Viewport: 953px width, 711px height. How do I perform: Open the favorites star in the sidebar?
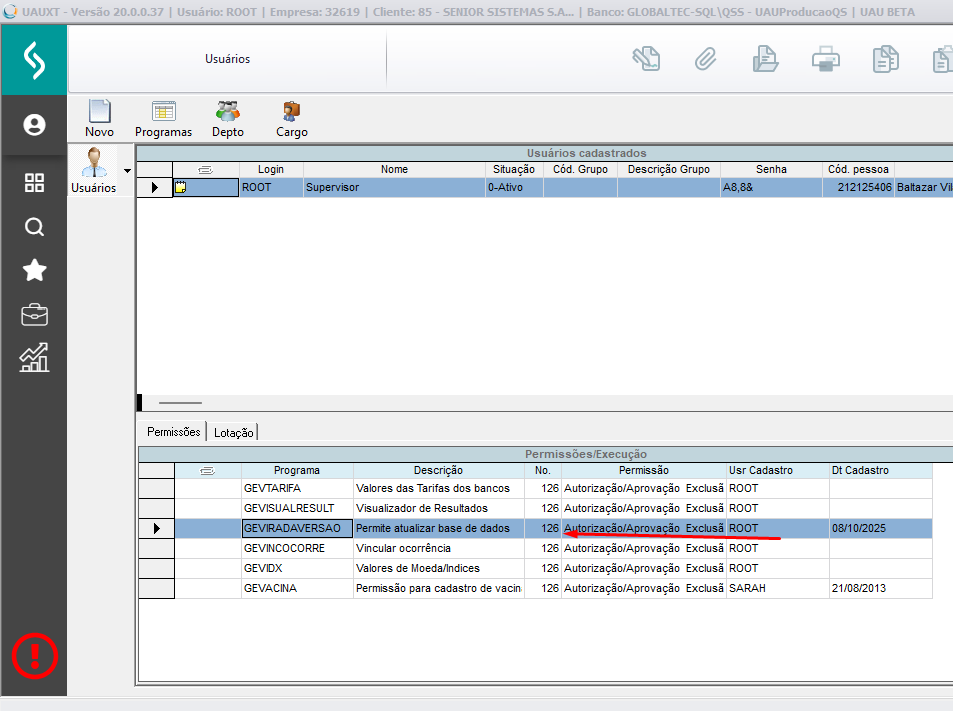coord(34,270)
